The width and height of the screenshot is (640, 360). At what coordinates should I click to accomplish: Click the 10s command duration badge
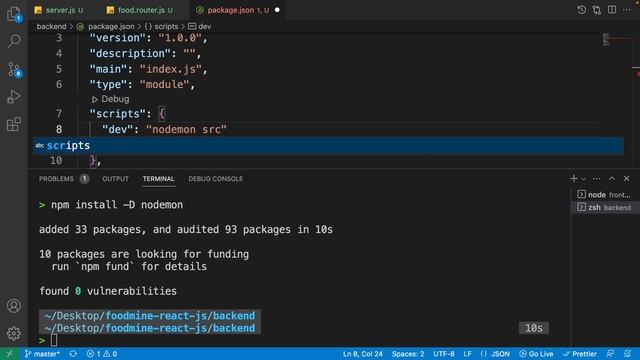pyautogui.click(x=533, y=328)
